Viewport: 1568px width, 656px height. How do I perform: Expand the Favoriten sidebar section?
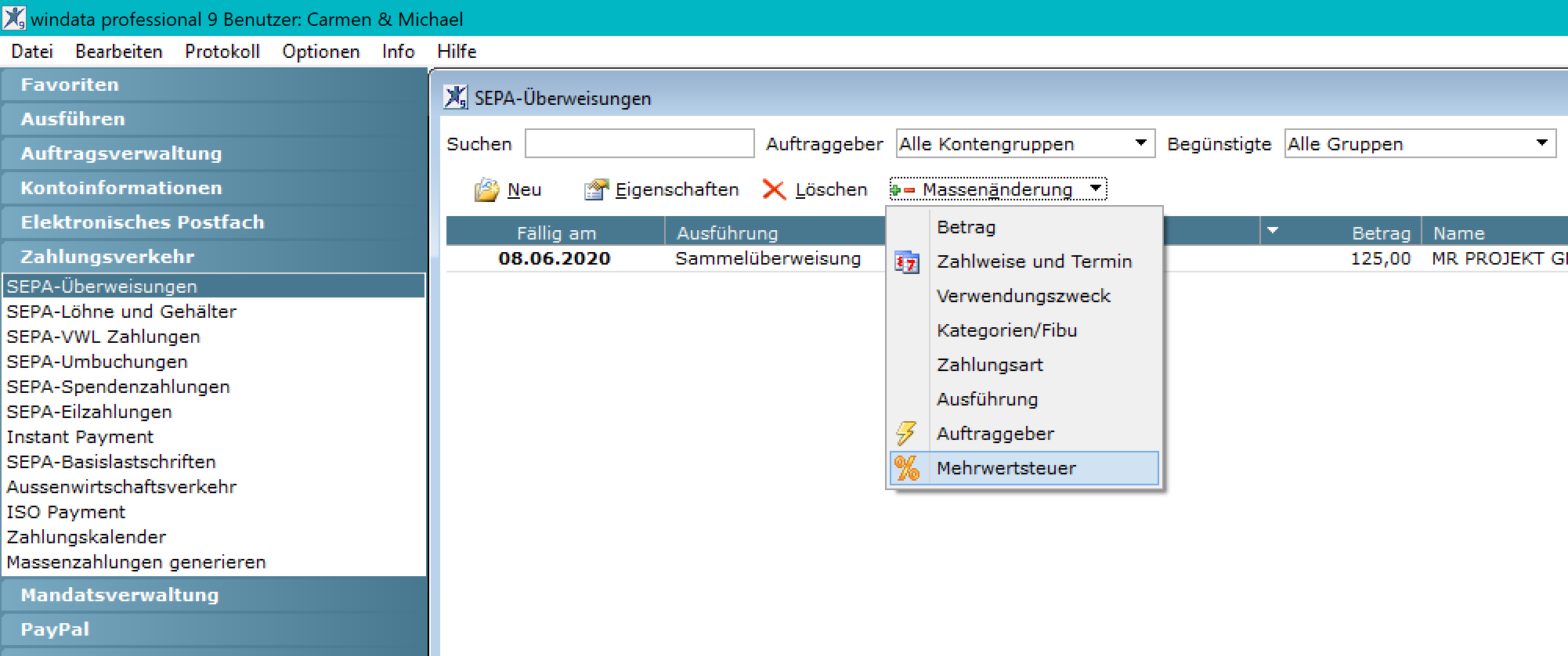point(214,85)
